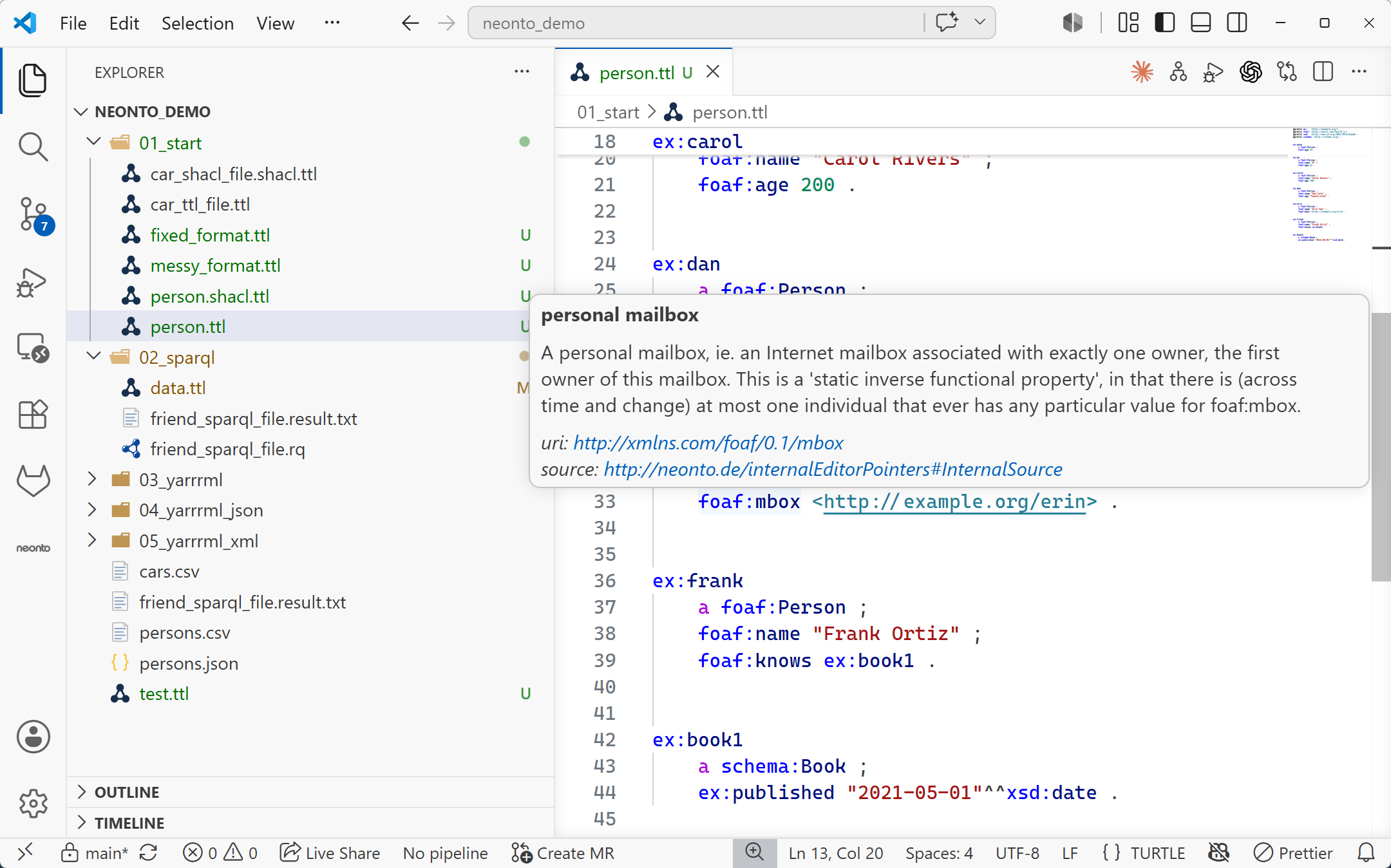Expand the TIMELINE section
Screen dimensions: 1391x868
point(311,823)
